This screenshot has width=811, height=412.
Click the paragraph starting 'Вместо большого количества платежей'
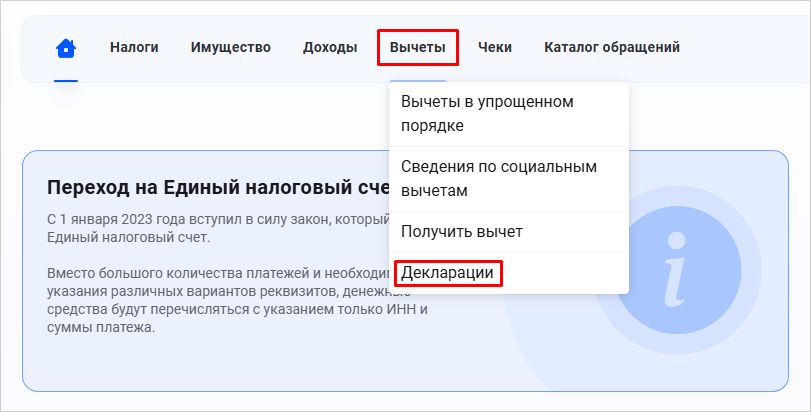(238, 300)
